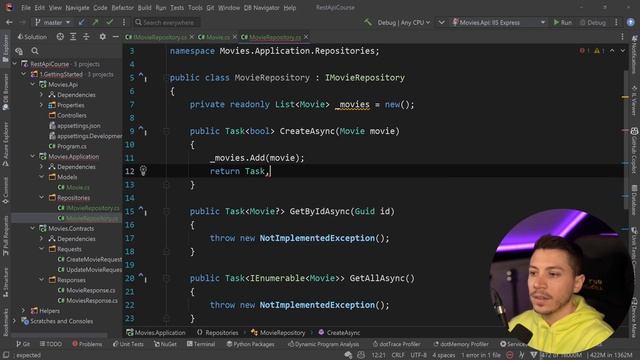The image size is (640, 360).
Task: Toggle the Structure tool window on the left sidebar
Action: pyautogui.click(x=5, y=282)
